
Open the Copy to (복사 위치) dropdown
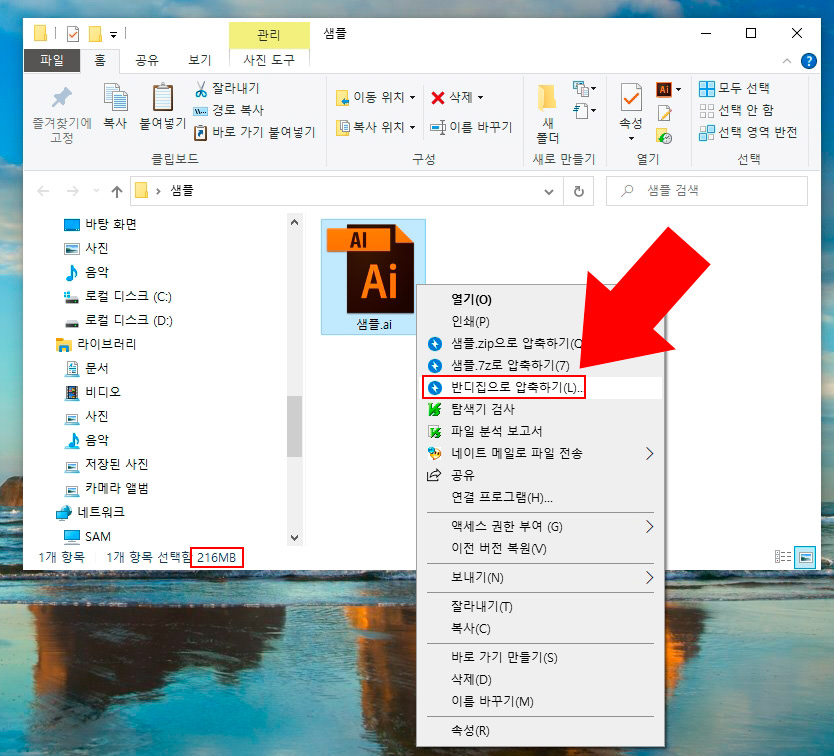[x=376, y=127]
